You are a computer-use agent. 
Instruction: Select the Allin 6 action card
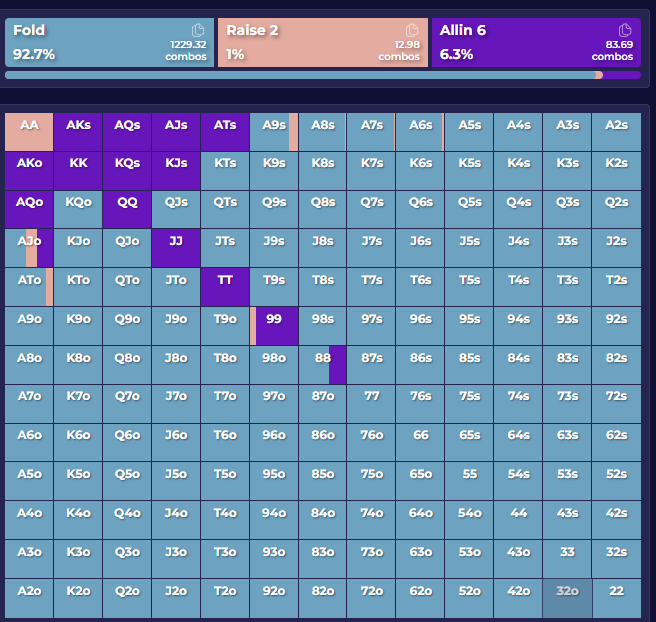[536, 42]
